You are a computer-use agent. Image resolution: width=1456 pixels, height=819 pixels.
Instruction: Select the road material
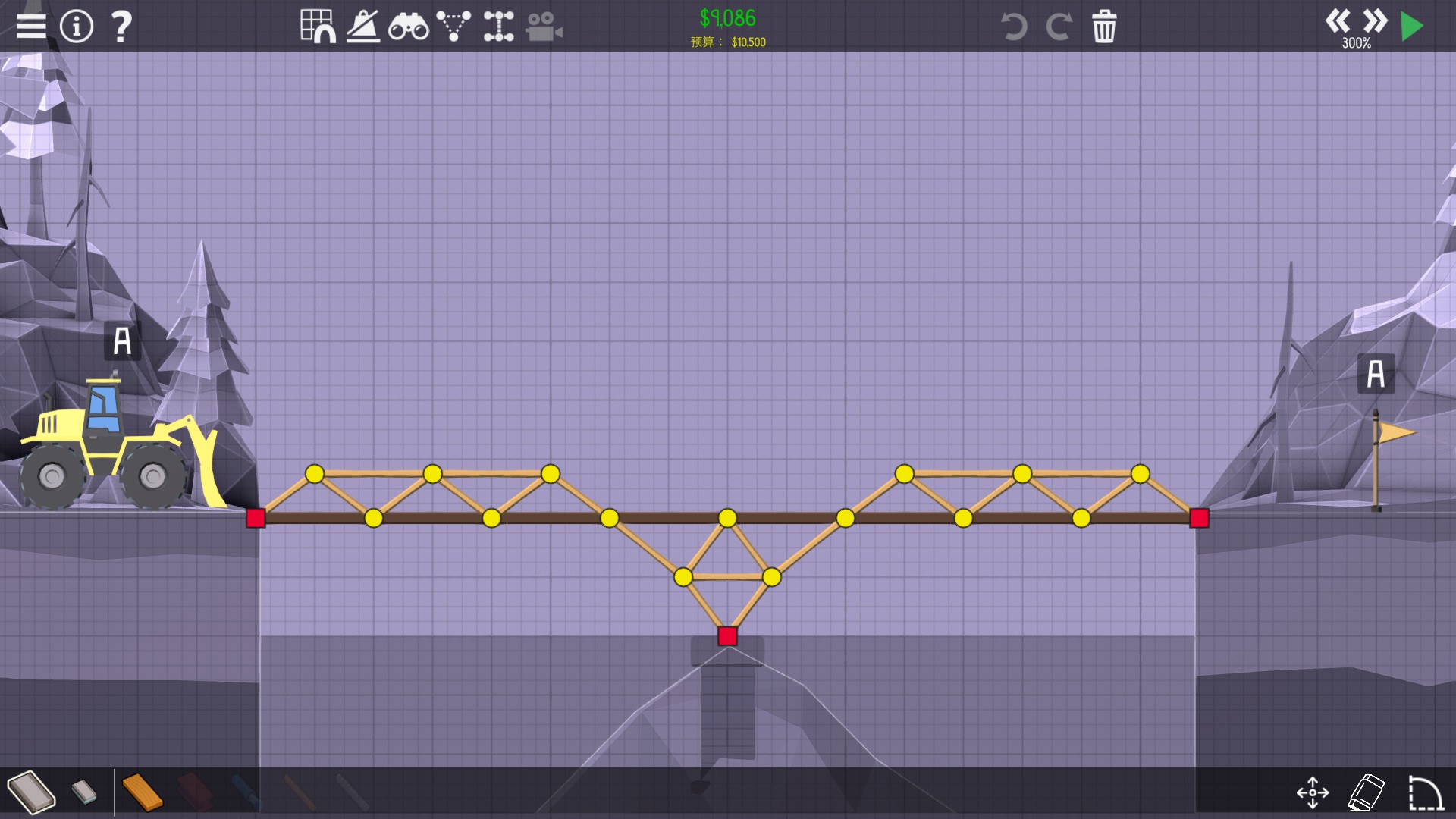point(32,792)
